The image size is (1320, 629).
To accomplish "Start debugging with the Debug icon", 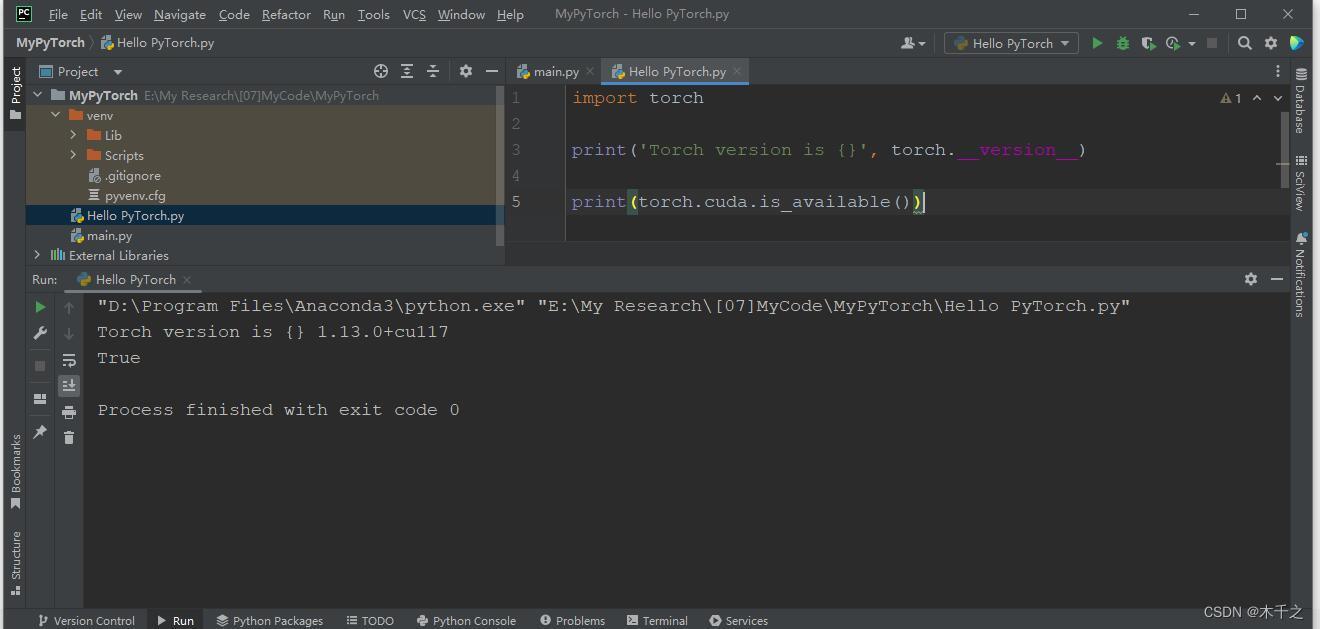I will 1121,43.
